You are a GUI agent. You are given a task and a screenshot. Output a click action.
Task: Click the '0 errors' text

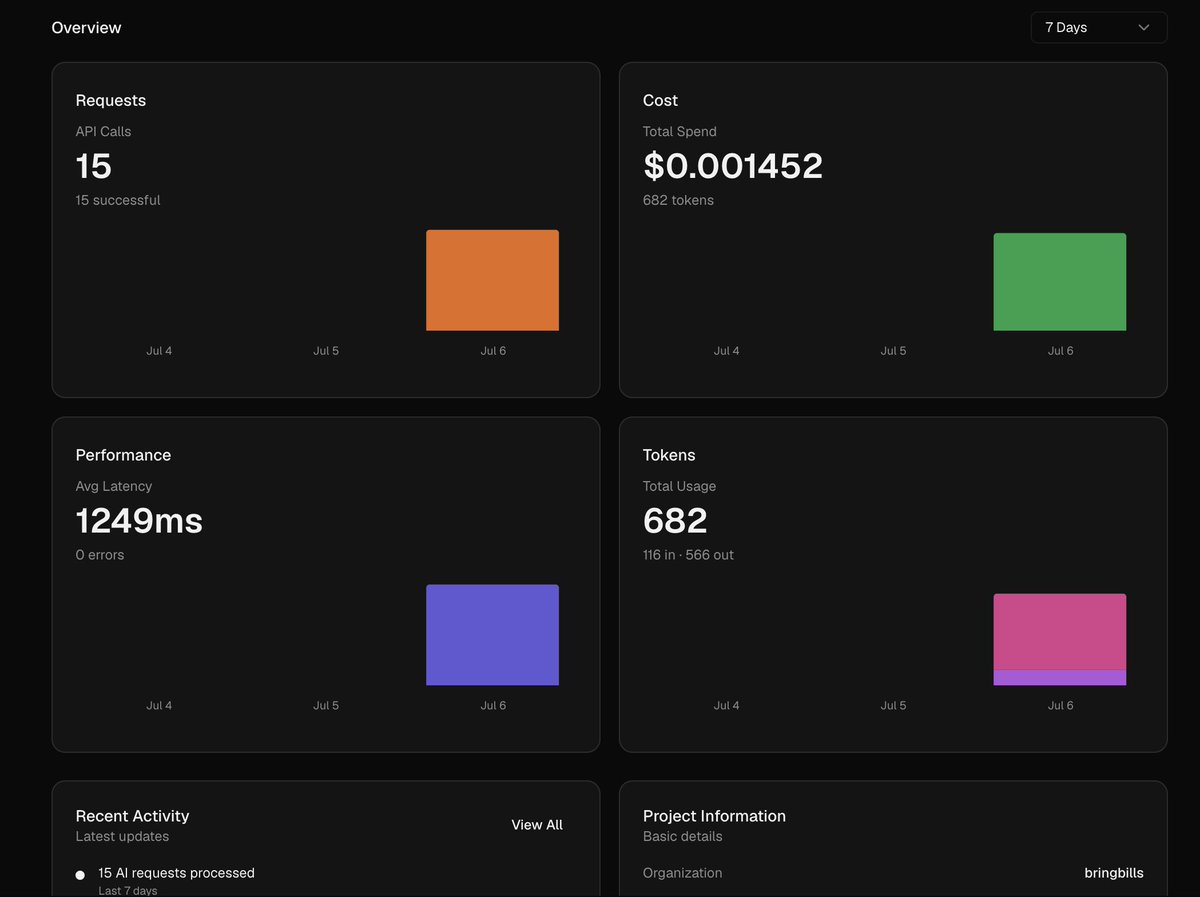(x=100, y=555)
